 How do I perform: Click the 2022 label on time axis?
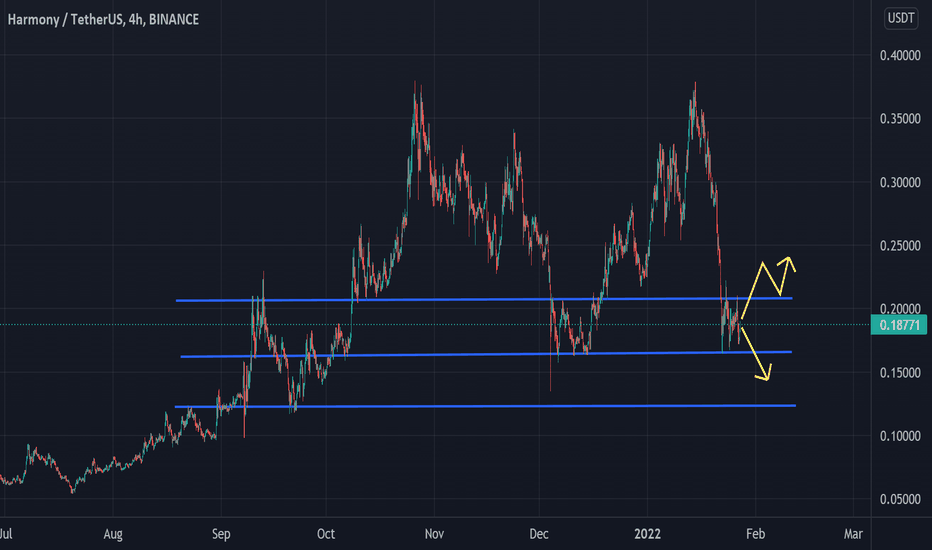(647, 534)
